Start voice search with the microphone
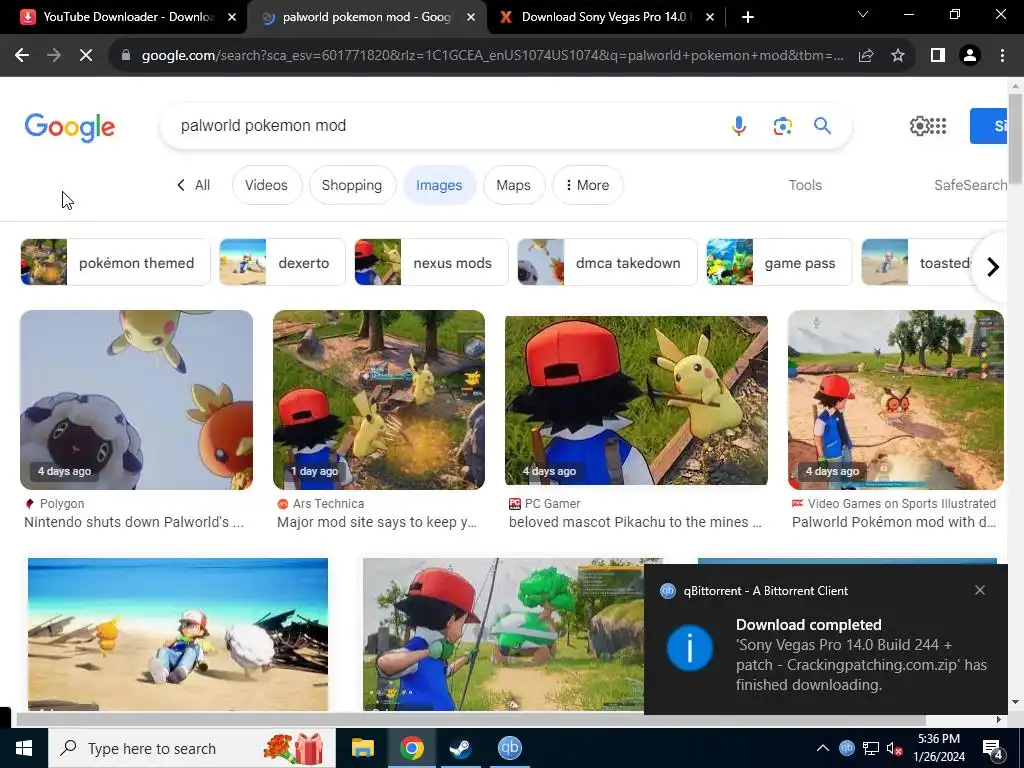Screen dimensions: 1024x768 [x=739, y=125]
